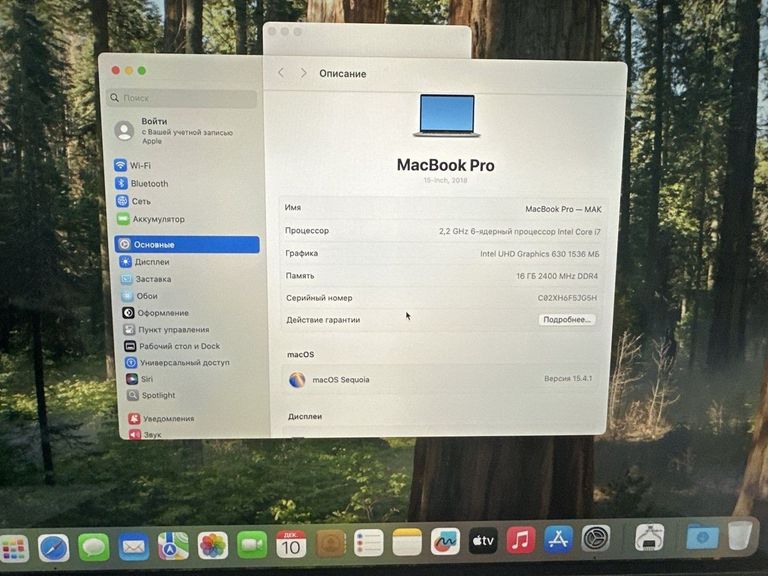768x576 pixels.
Task: Open Заставка settings
Action: click(146, 279)
